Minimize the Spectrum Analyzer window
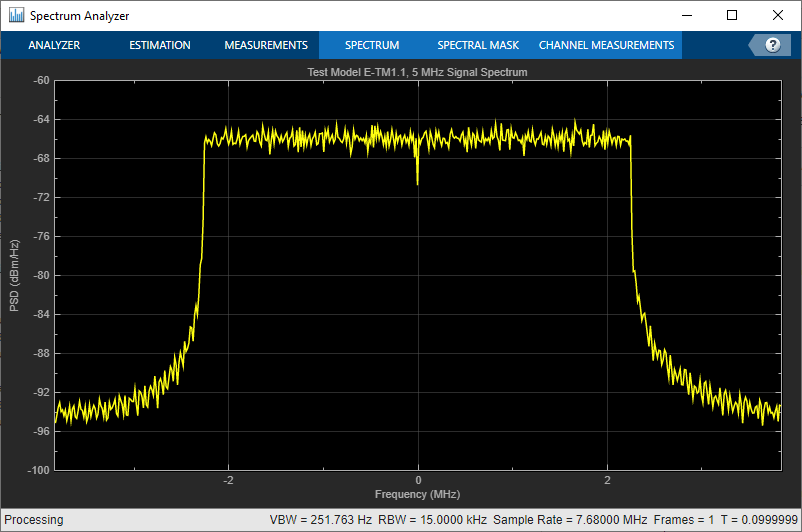Screen dimensions: 802x532 point(686,16)
